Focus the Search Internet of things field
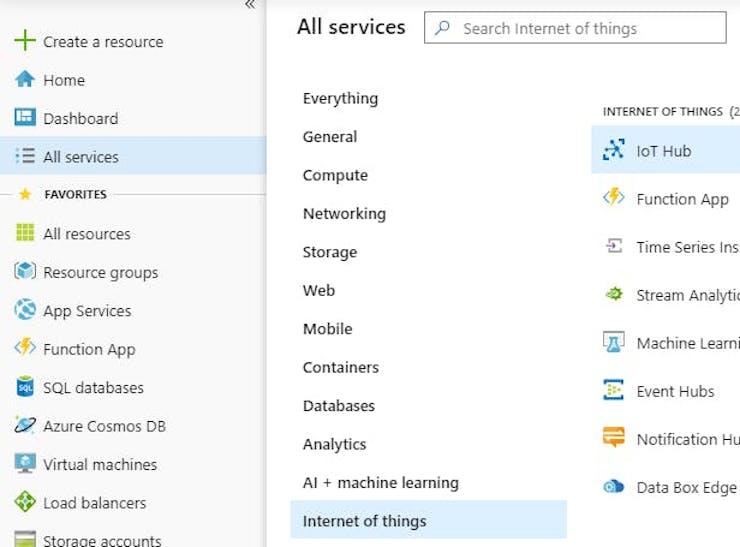The image size is (740, 547). 575,27
